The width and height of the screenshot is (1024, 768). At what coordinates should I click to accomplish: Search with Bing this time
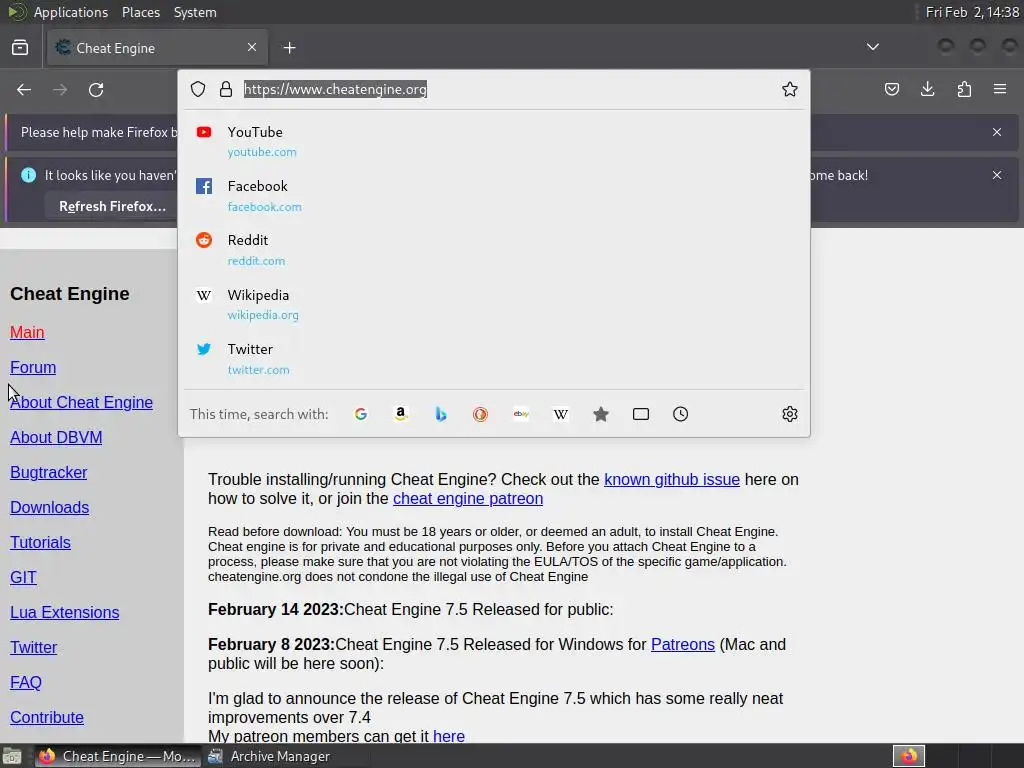[x=441, y=414]
